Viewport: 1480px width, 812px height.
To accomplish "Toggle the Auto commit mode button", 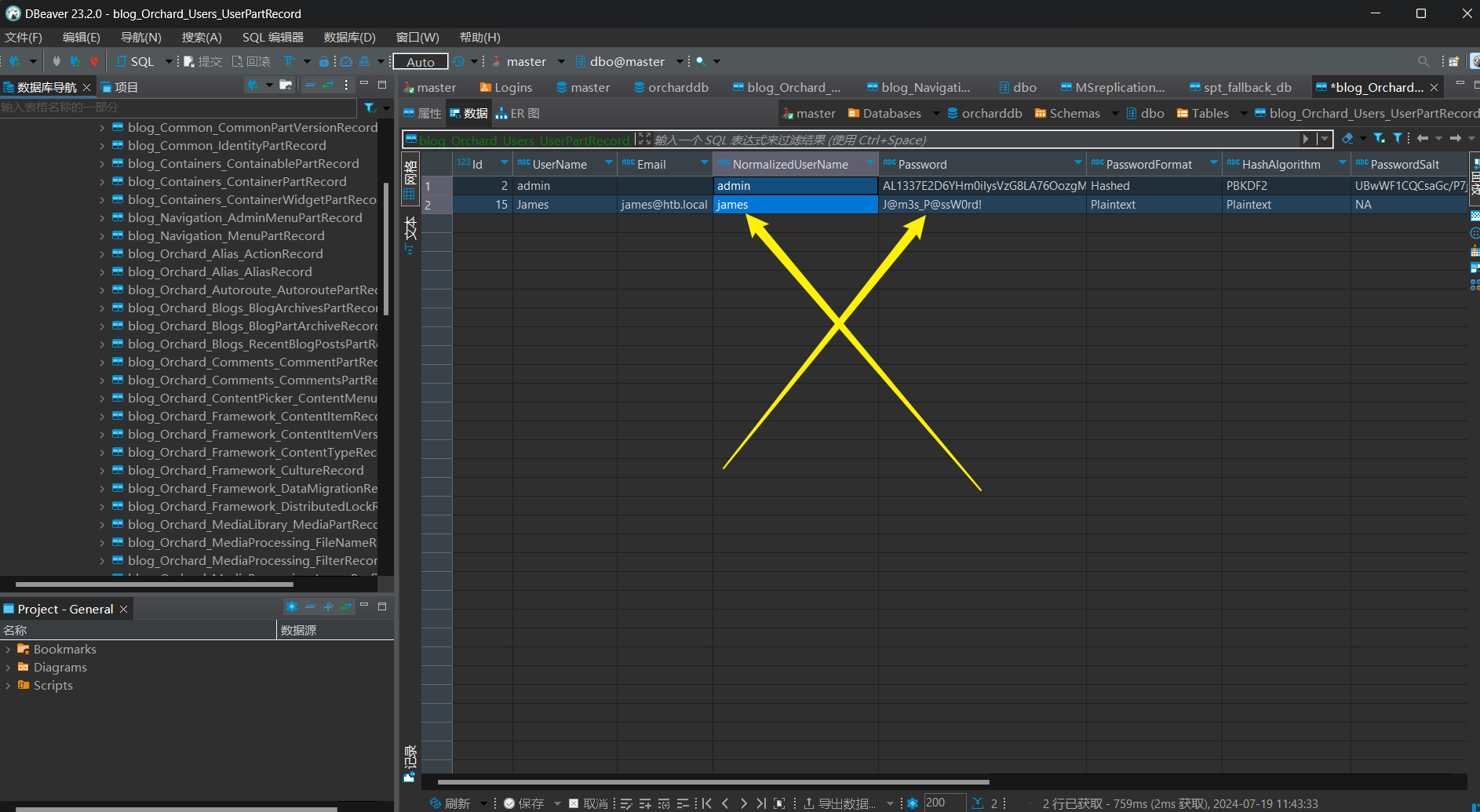I will point(421,61).
